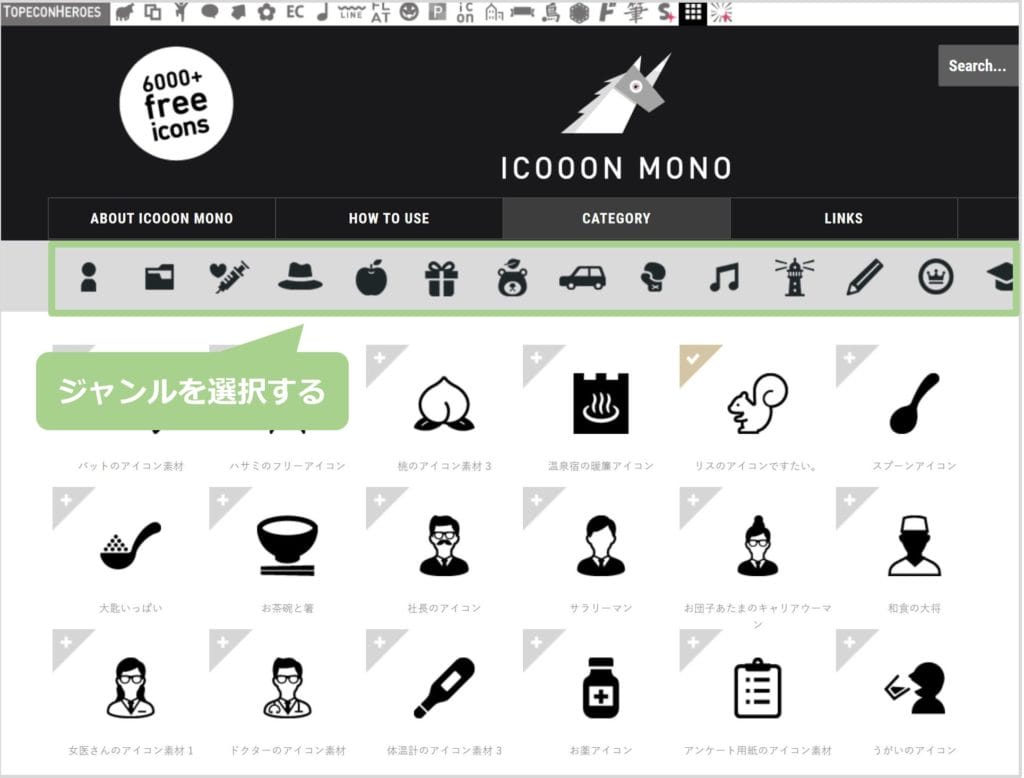Open the LINKS menu
This screenshot has height=778, width=1024.
(x=844, y=218)
